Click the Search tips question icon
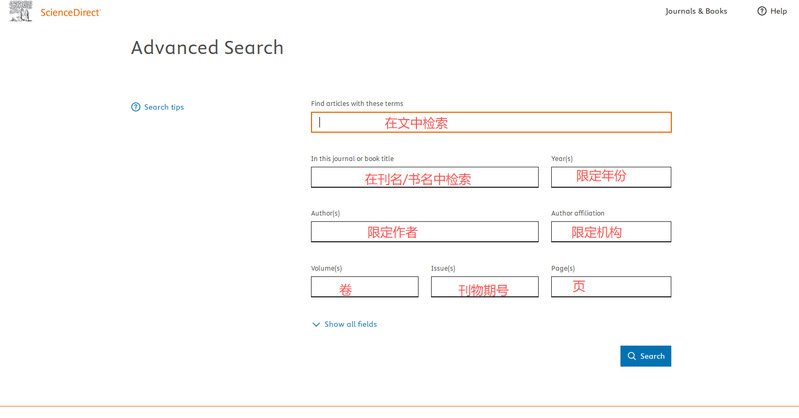 click(x=136, y=107)
